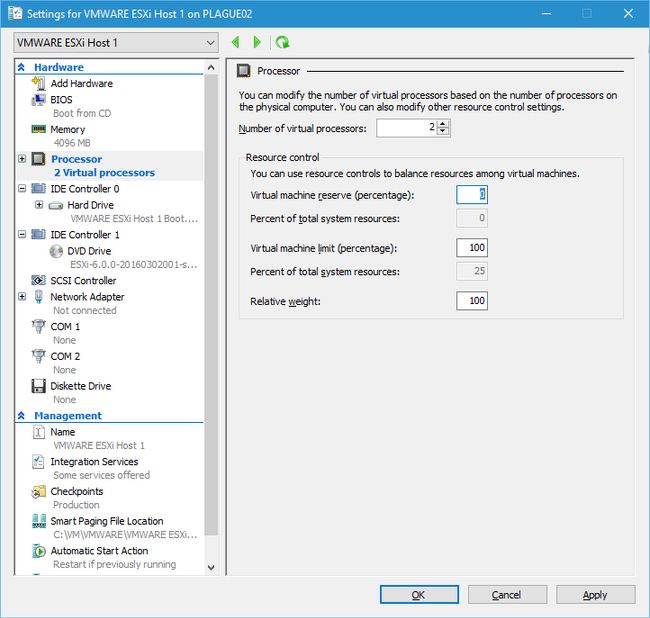Image resolution: width=650 pixels, height=618 pixels.
Task: Click 'Not connected' under Network Adapter
Action: coord(85,310)
